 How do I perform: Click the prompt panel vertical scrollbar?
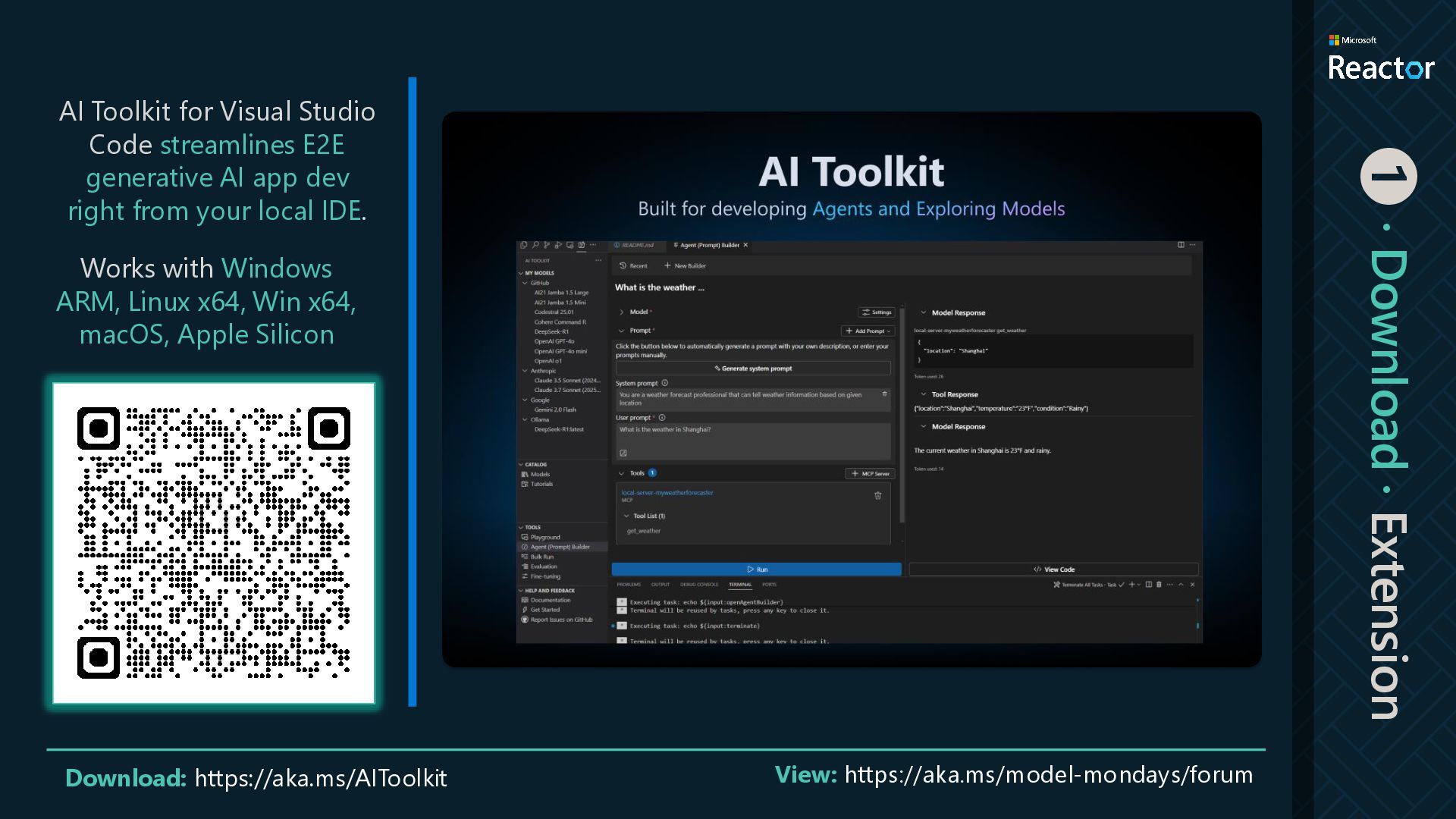pyautogui.click(x=902, y=415)
